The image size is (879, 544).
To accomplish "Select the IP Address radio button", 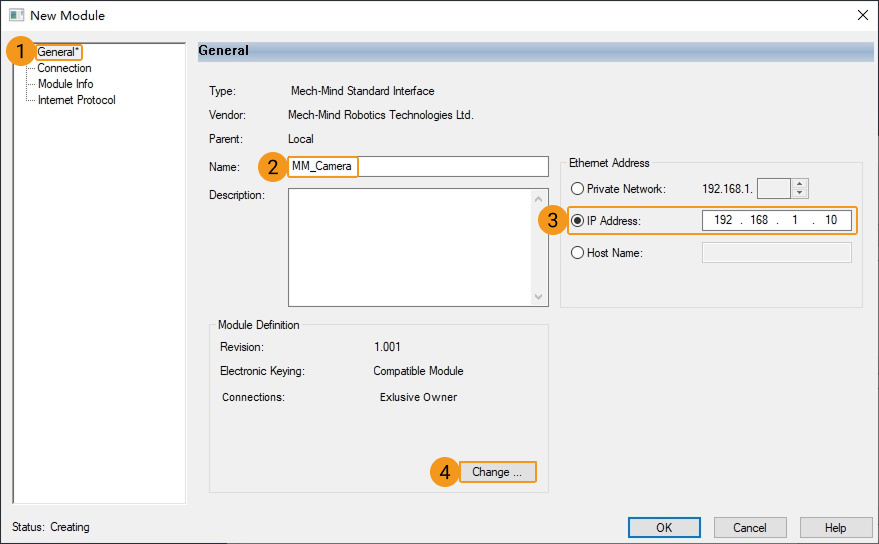I will [x=577, y=220].
